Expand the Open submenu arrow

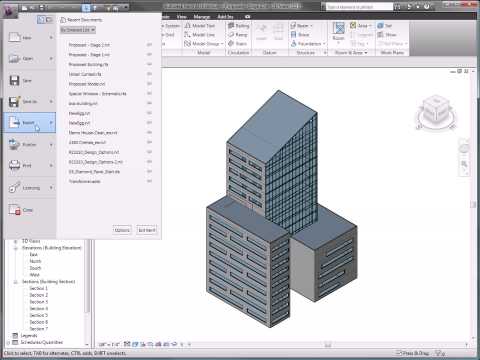point(51,59)
